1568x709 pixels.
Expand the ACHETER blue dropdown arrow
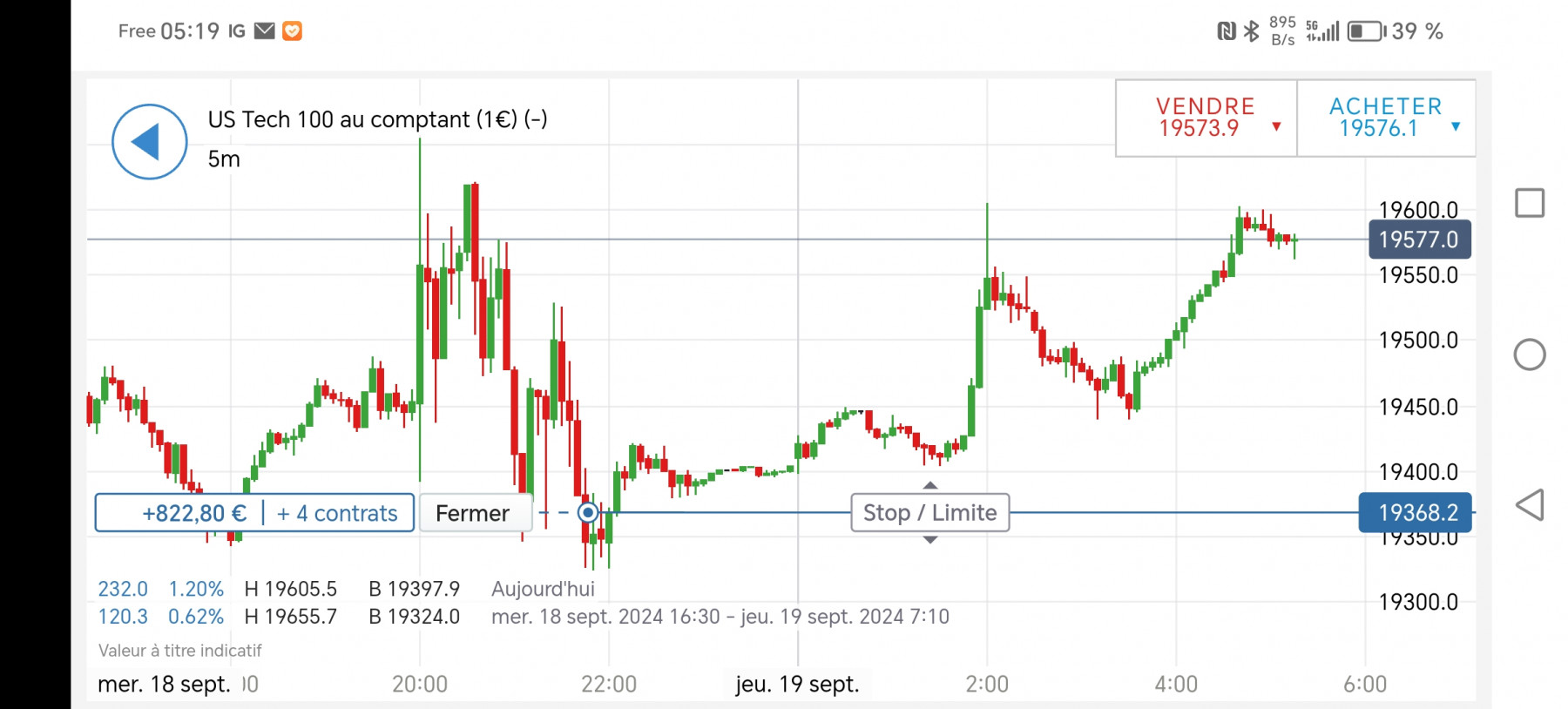coord(1456,126)
